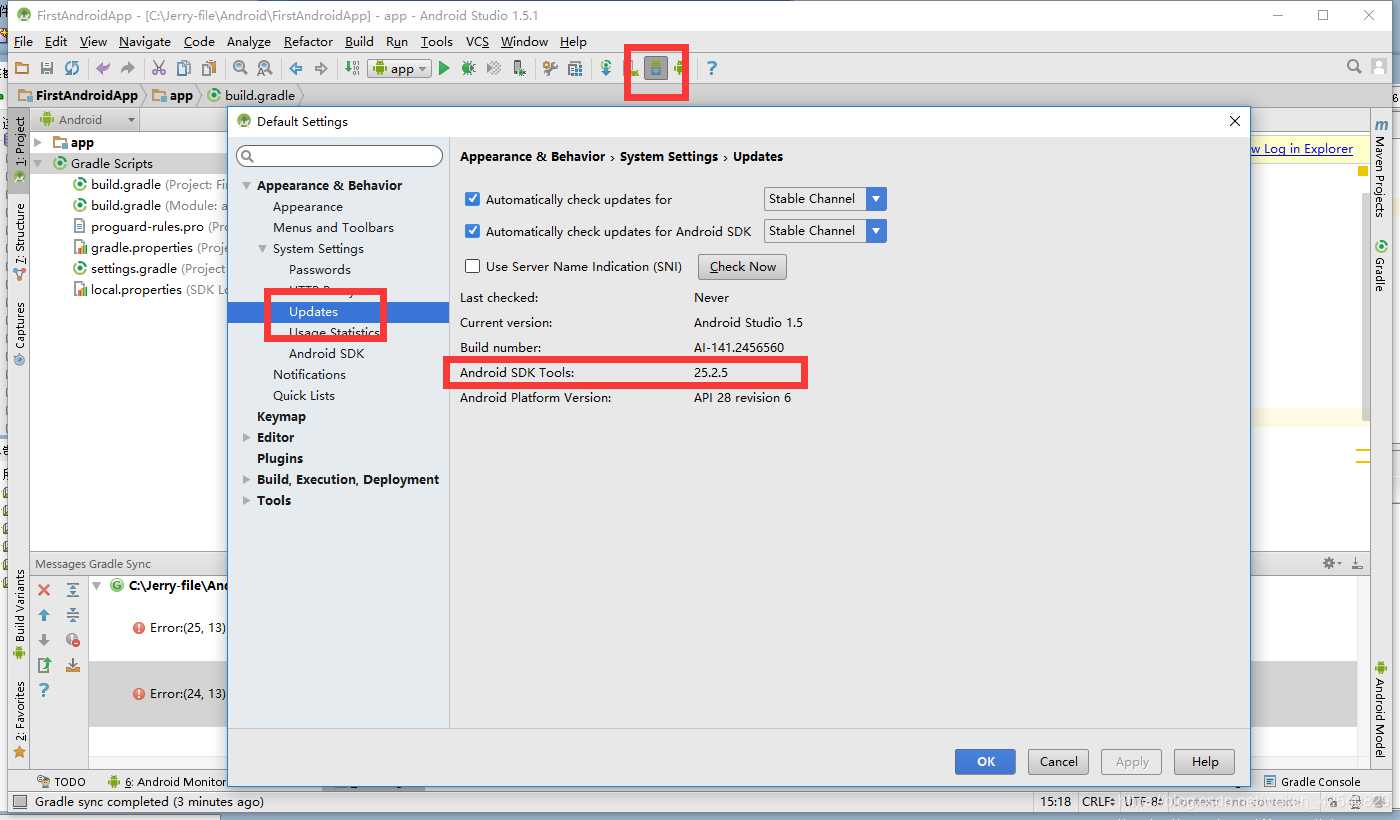Open the updates Stable Channel dropdown
The height and width of the screenshot is (820, 1400).
point(825,199)
